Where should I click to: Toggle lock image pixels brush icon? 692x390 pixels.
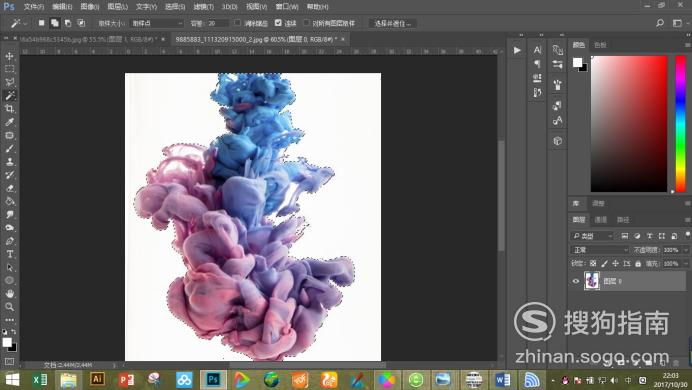point(604,263)
